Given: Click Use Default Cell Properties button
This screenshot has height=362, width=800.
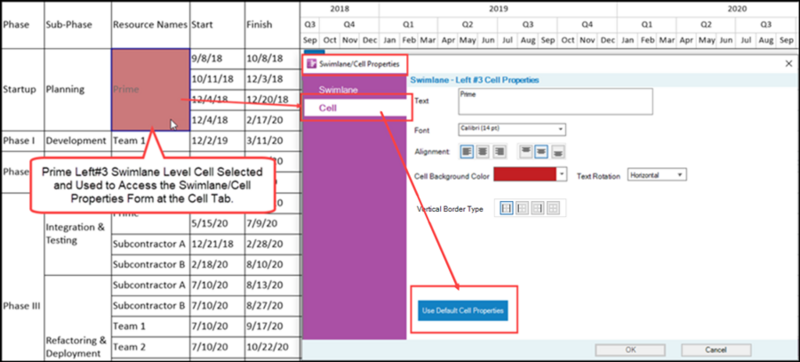Looking at the screenshot, I should coord(463,310).
